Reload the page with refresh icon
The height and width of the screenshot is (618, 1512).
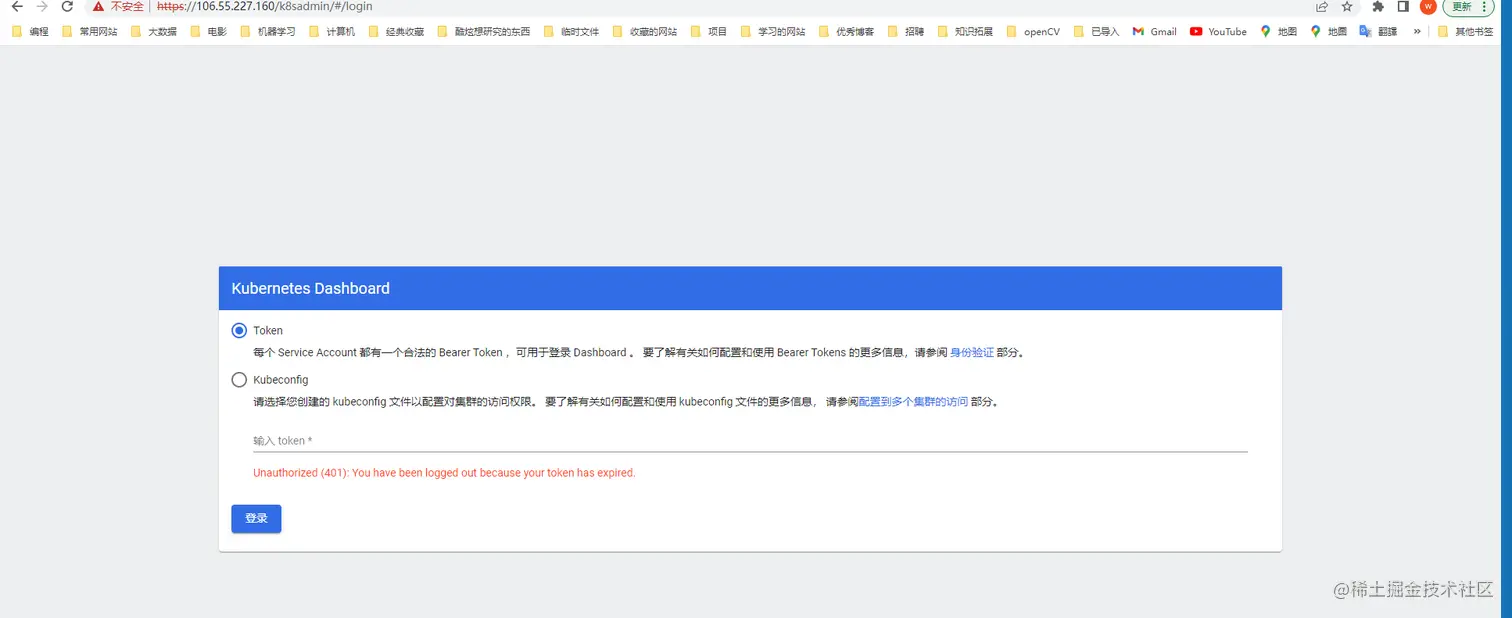(x=68, y=6)
